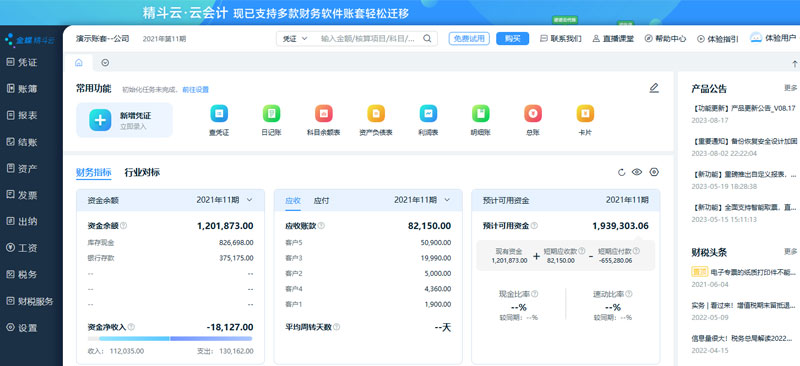This screenshot has height=366, width=800.
Task: Open 联系我们 in the header
Action: 560,38
